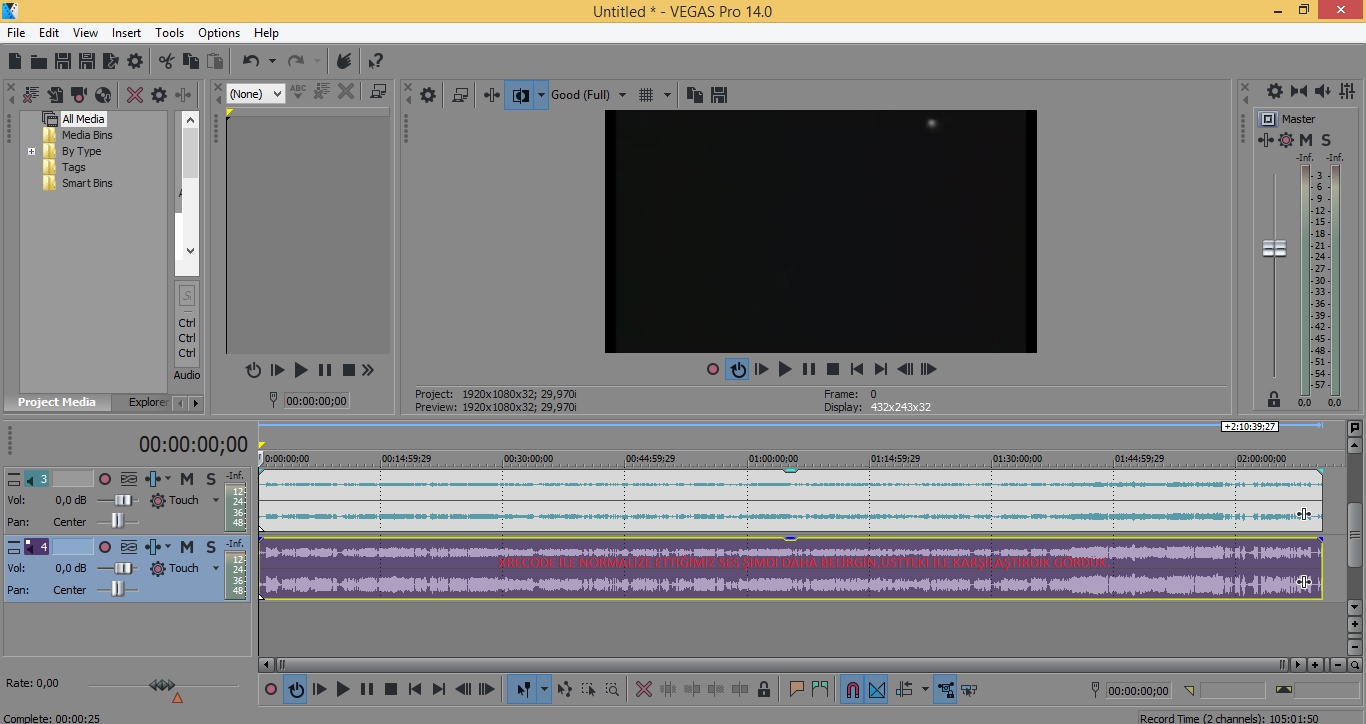Mute track 3
This screenshot has height=724, width=1366.
(187, 479)
